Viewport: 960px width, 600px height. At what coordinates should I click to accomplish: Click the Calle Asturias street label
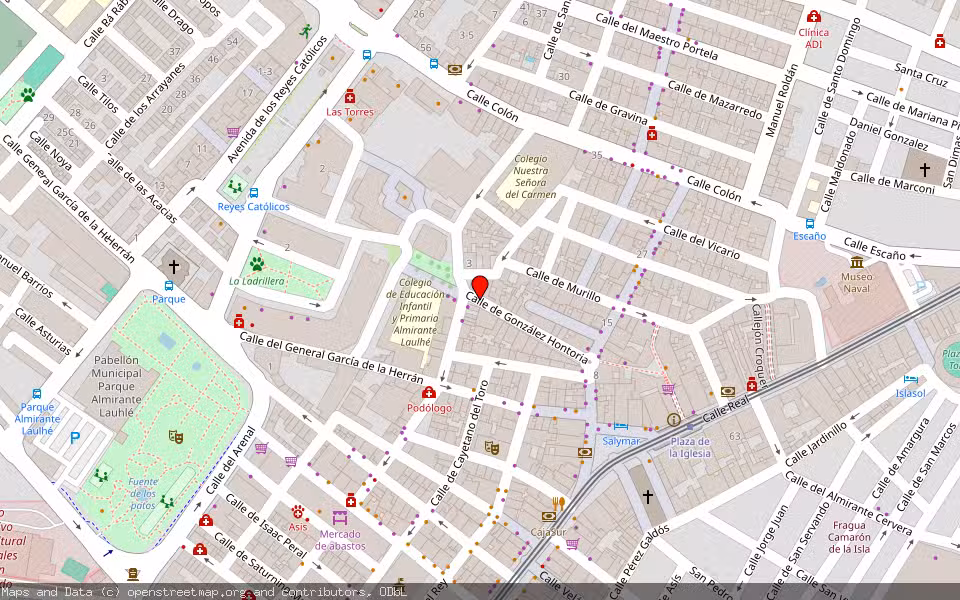click(x=43, y=331)
